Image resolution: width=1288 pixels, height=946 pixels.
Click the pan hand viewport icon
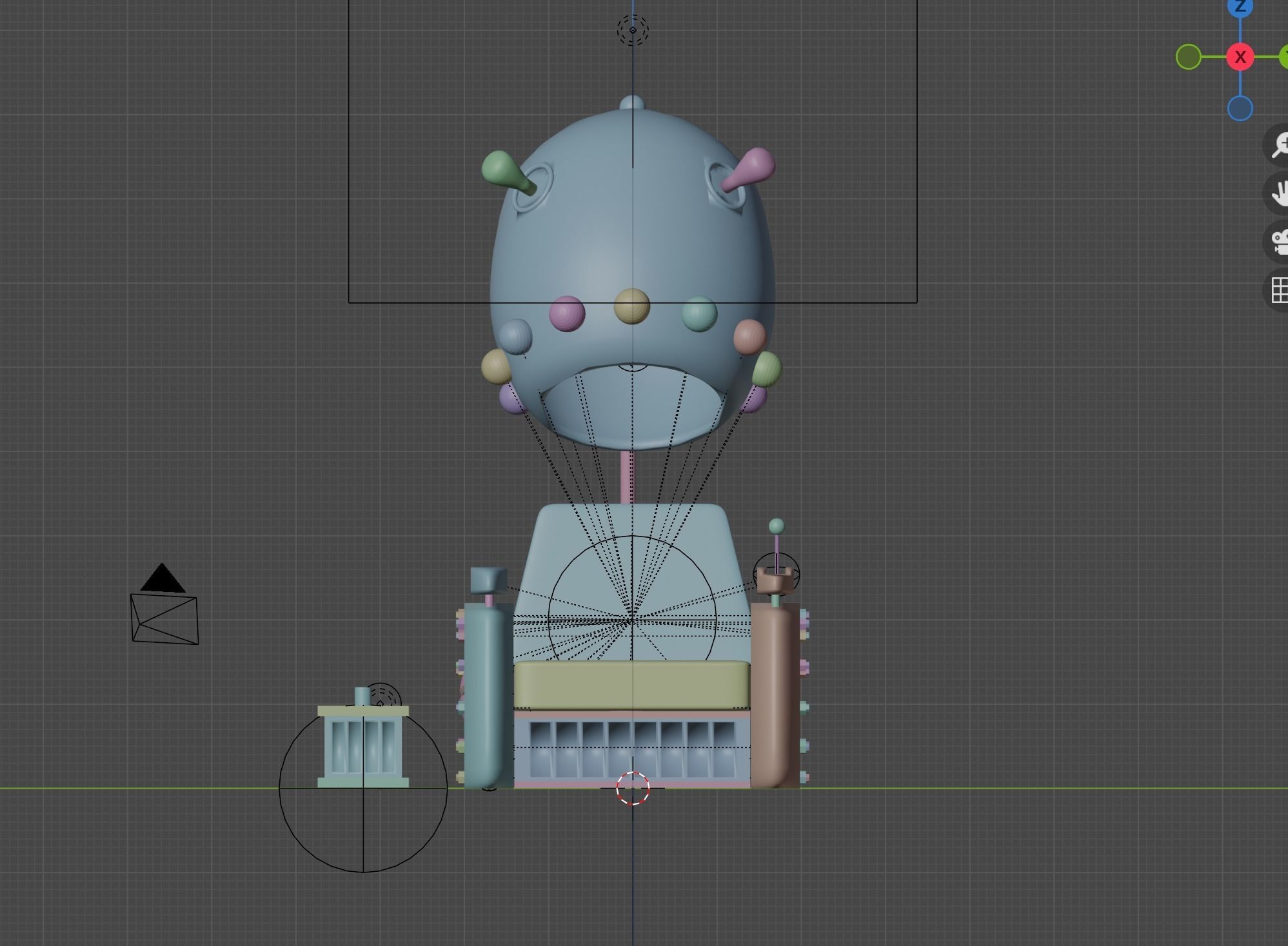1278,193
